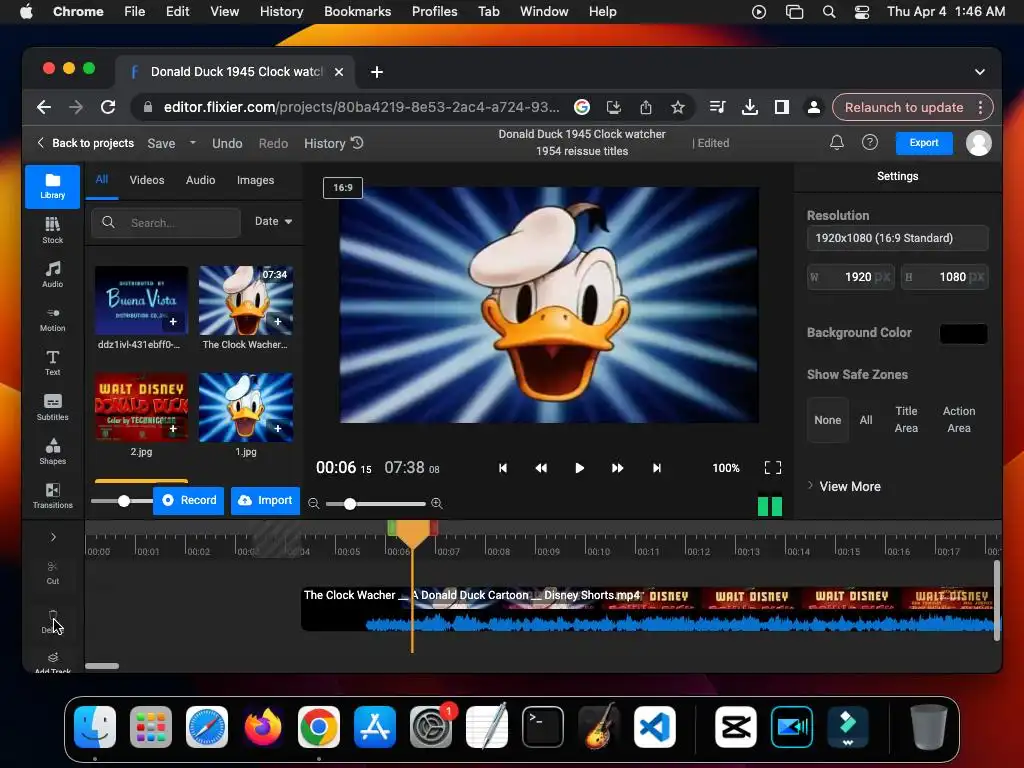Image resolution: width=1024 pixels, height=768 pixels.
Task: Click the Delete trash tool
Action: (52, 621)
